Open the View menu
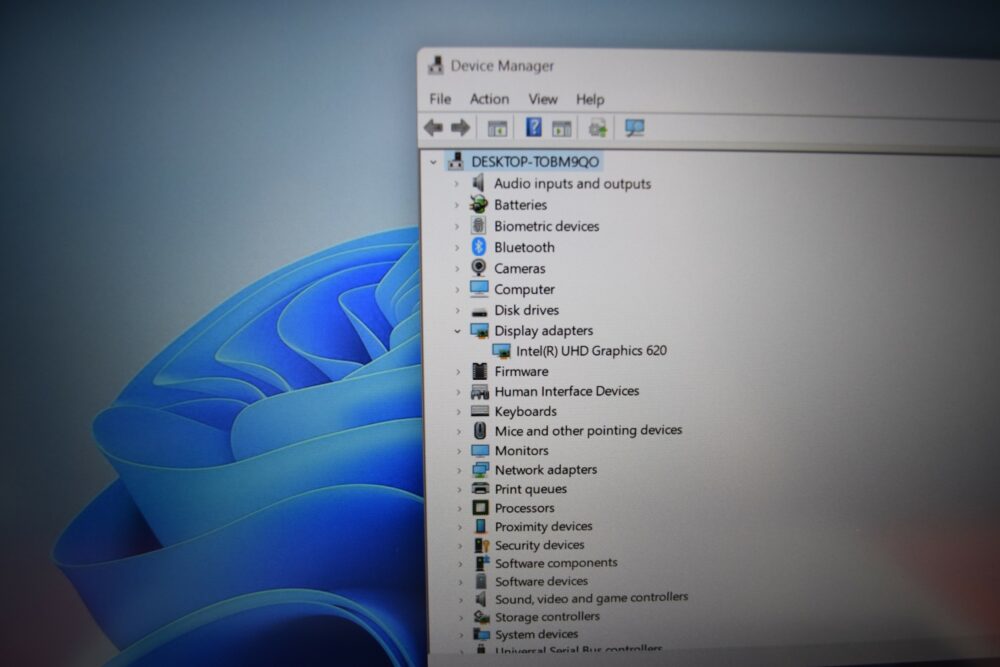Viewport: 1000px width, 667px height. click(543, 99)
